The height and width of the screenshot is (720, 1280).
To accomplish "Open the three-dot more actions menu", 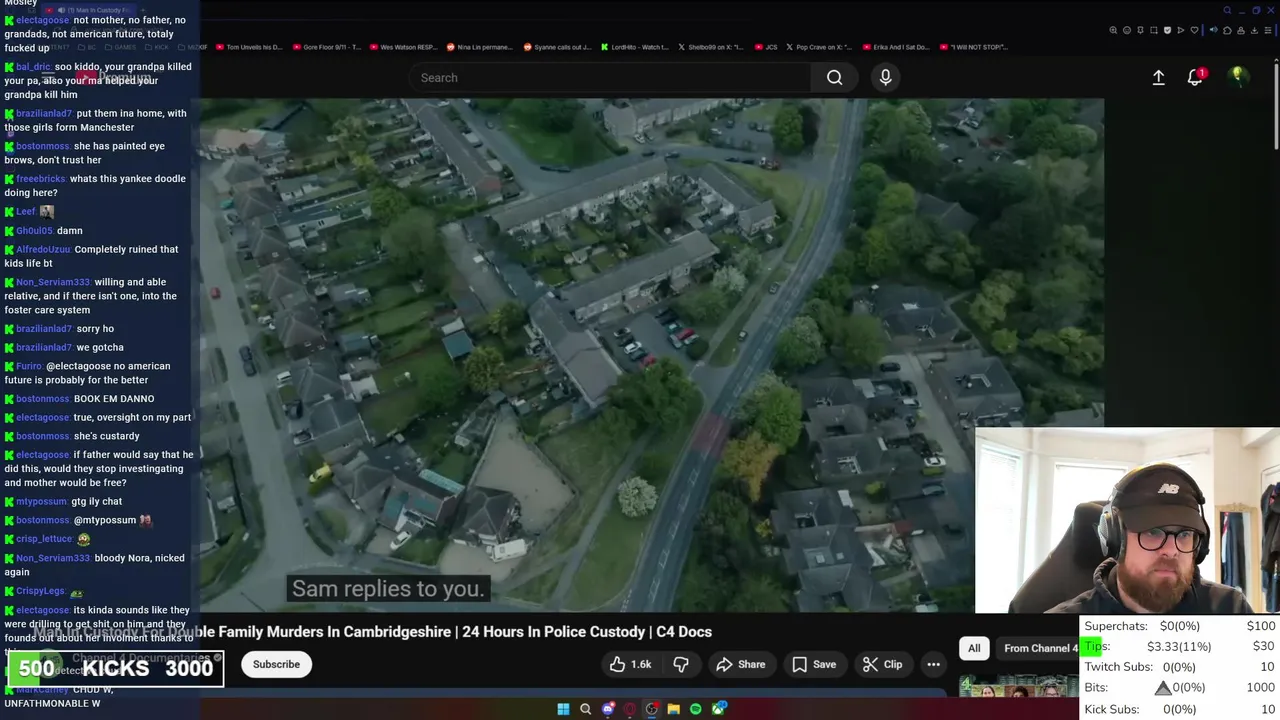I will coord(933,664).
